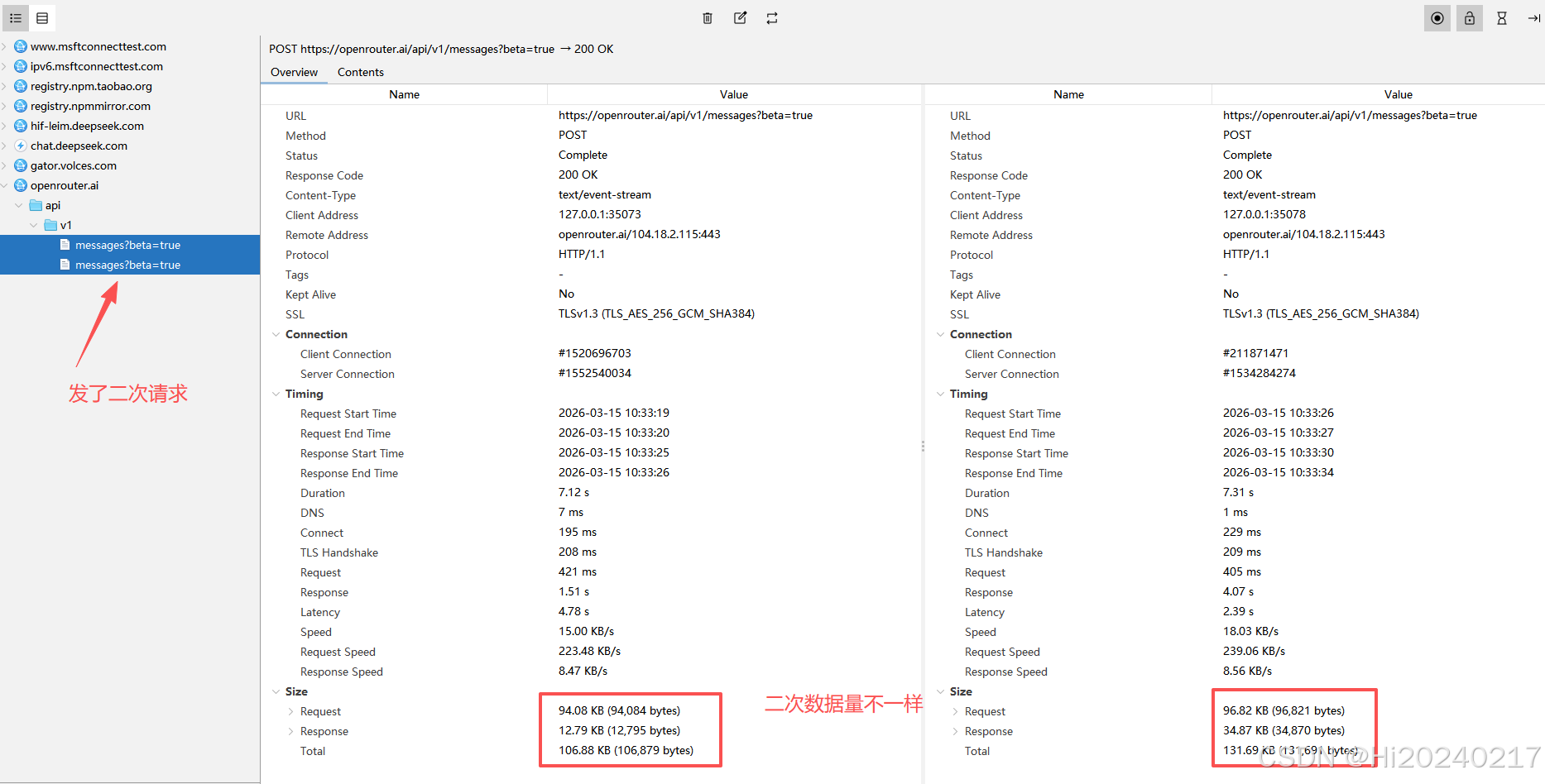Collapse left pane Connection section
This screenshot has height=784, width=1545.
click(x=276, y=334)
